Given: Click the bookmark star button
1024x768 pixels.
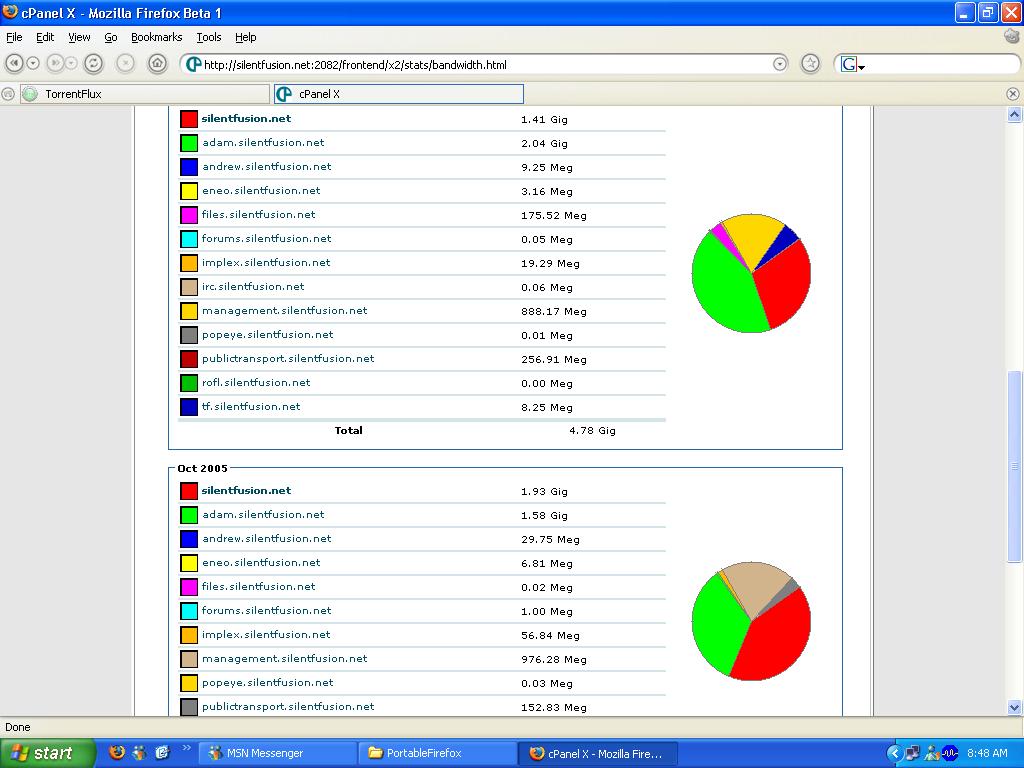Looking at the screenshot, I should point(810,63).
